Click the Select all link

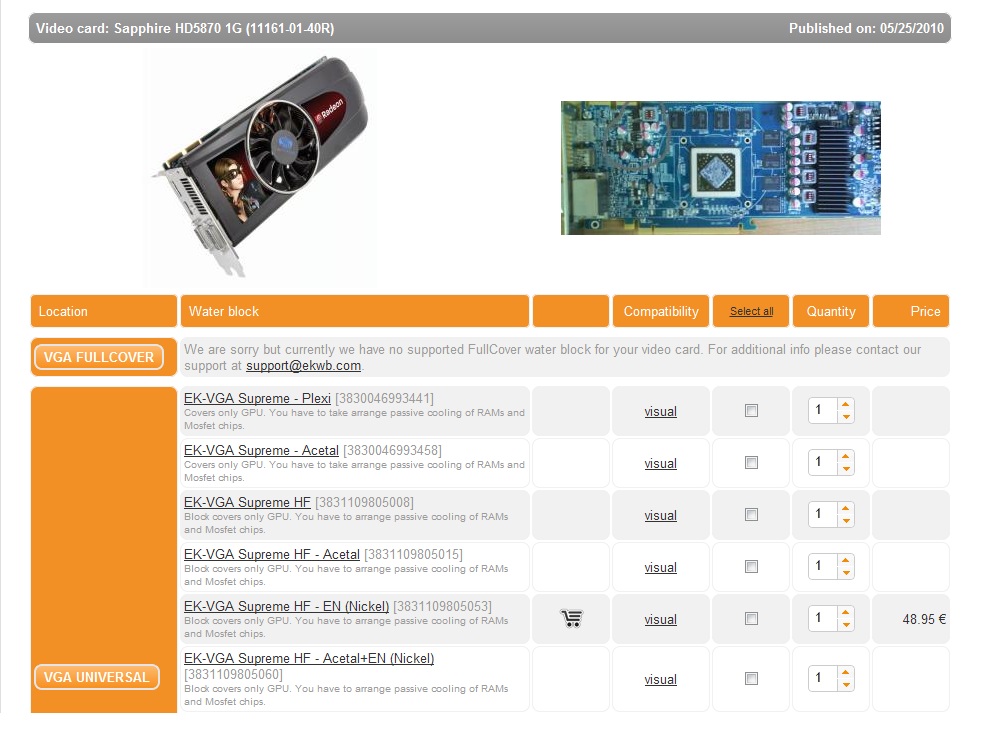pyautogui.click(x=752, y=311)
